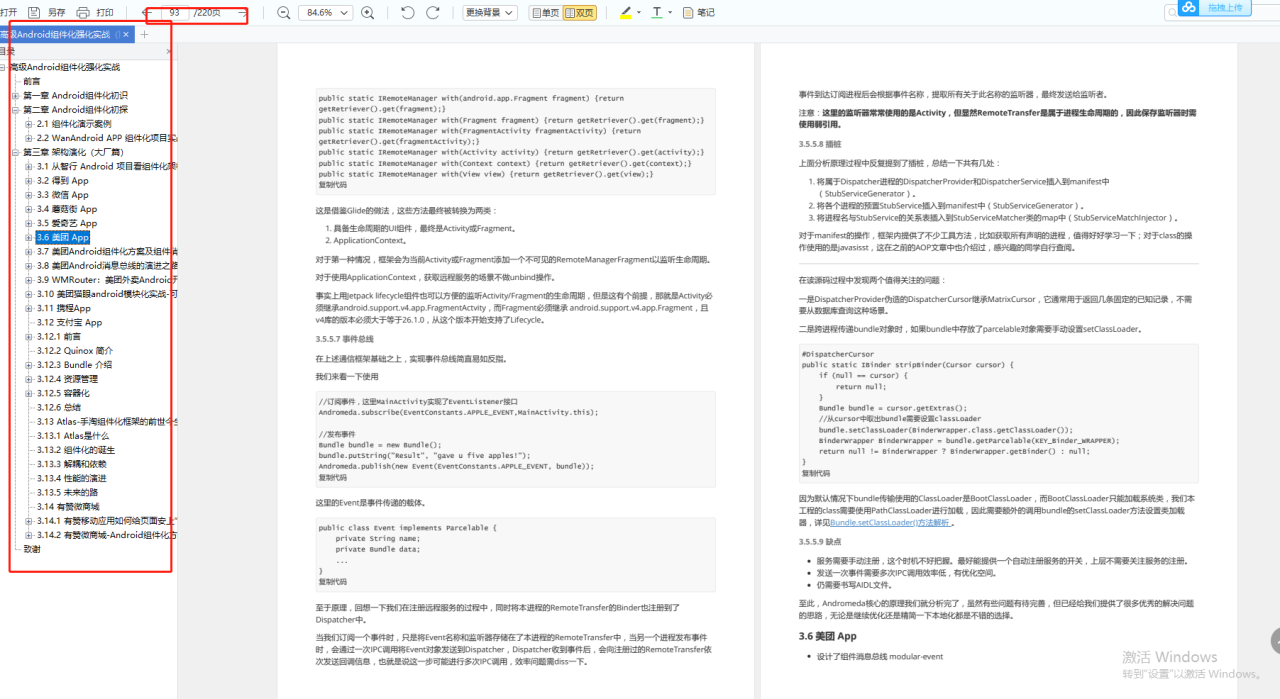Expand the 3.14.1 有赞移动应用 node
The image size is (1280, 699).
pyautogui.click(x=29, y=521)
